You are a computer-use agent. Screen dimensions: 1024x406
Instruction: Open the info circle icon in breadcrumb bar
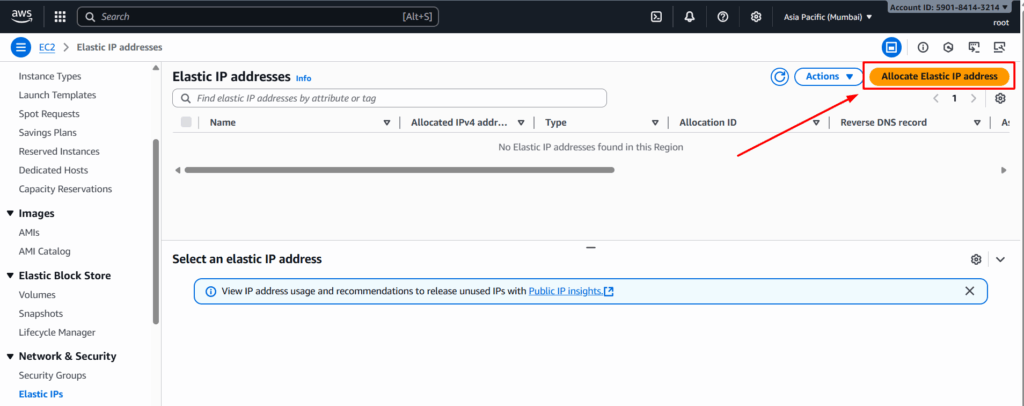(923, 47)
